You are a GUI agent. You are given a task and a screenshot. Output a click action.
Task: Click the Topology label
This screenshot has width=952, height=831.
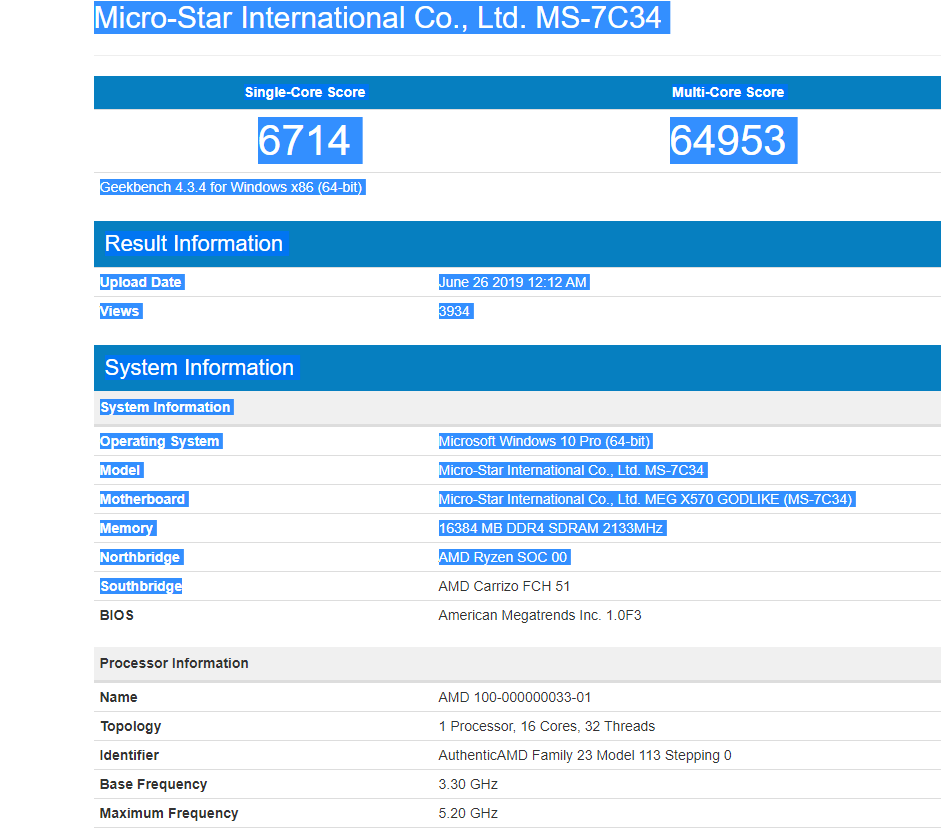click(x=131, y=727)
